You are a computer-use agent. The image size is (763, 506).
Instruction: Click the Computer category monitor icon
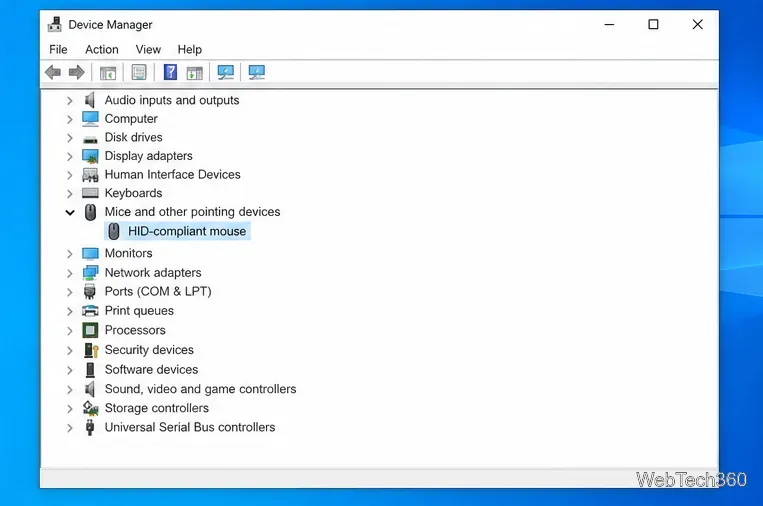tap(90, 119)
